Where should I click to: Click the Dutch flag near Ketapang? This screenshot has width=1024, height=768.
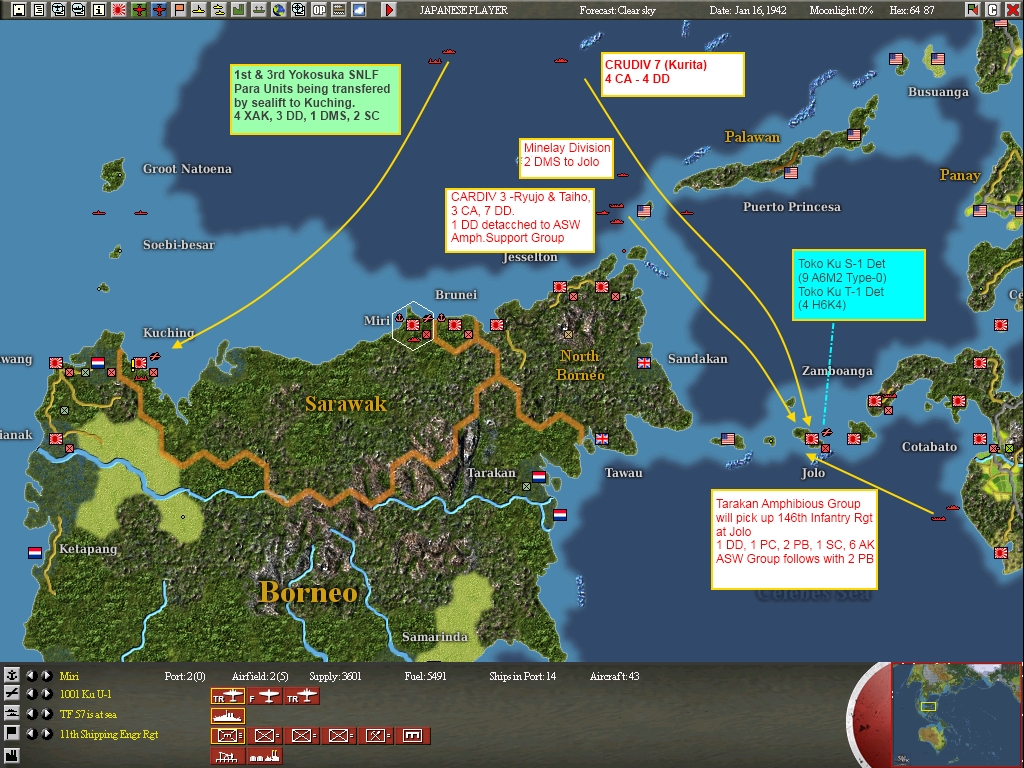click(x=35, y=552)
